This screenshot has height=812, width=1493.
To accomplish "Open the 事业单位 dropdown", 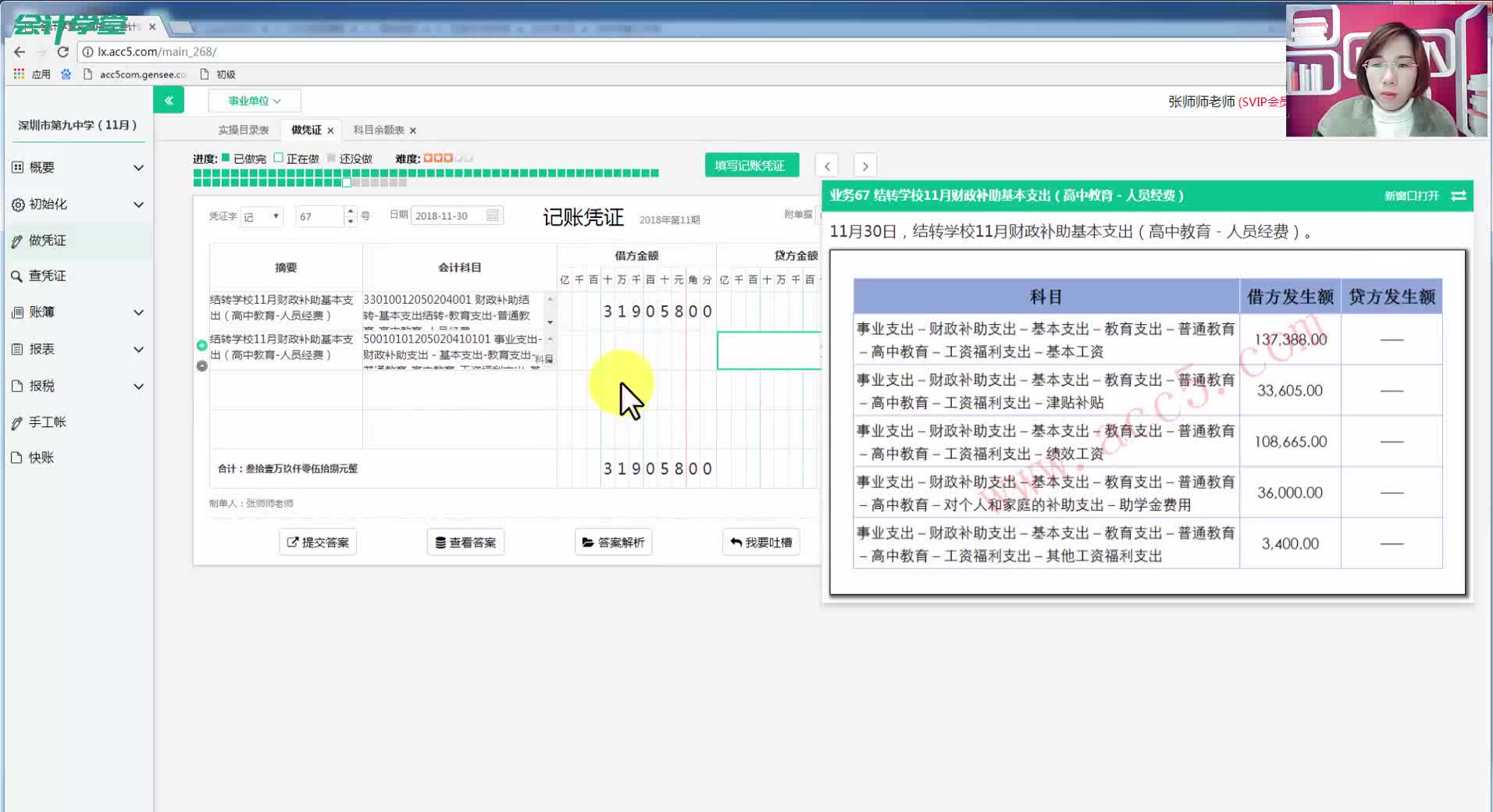I will click(x=255, y=101).
